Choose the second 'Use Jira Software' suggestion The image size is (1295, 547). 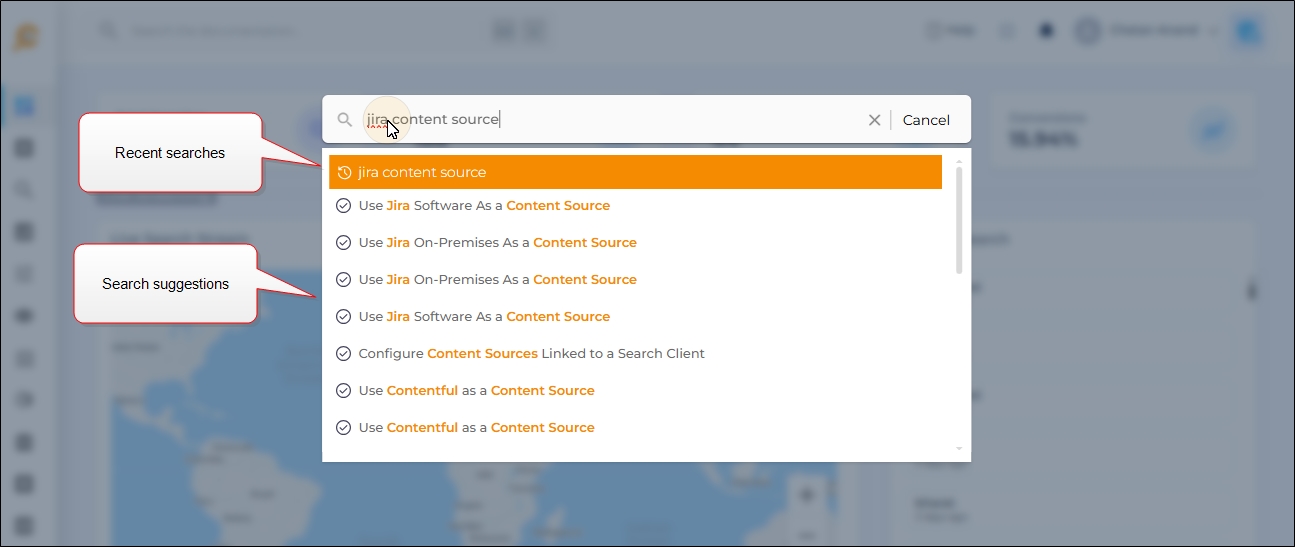pos(484,317)
